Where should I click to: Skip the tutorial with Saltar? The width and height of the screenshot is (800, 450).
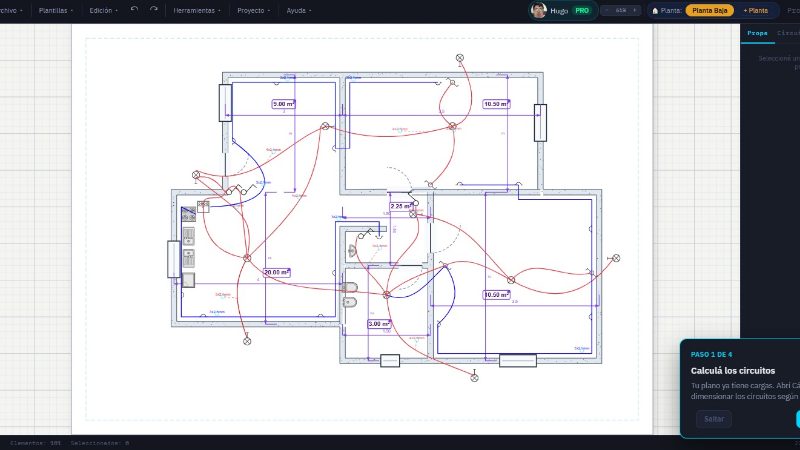pos(714,419)
